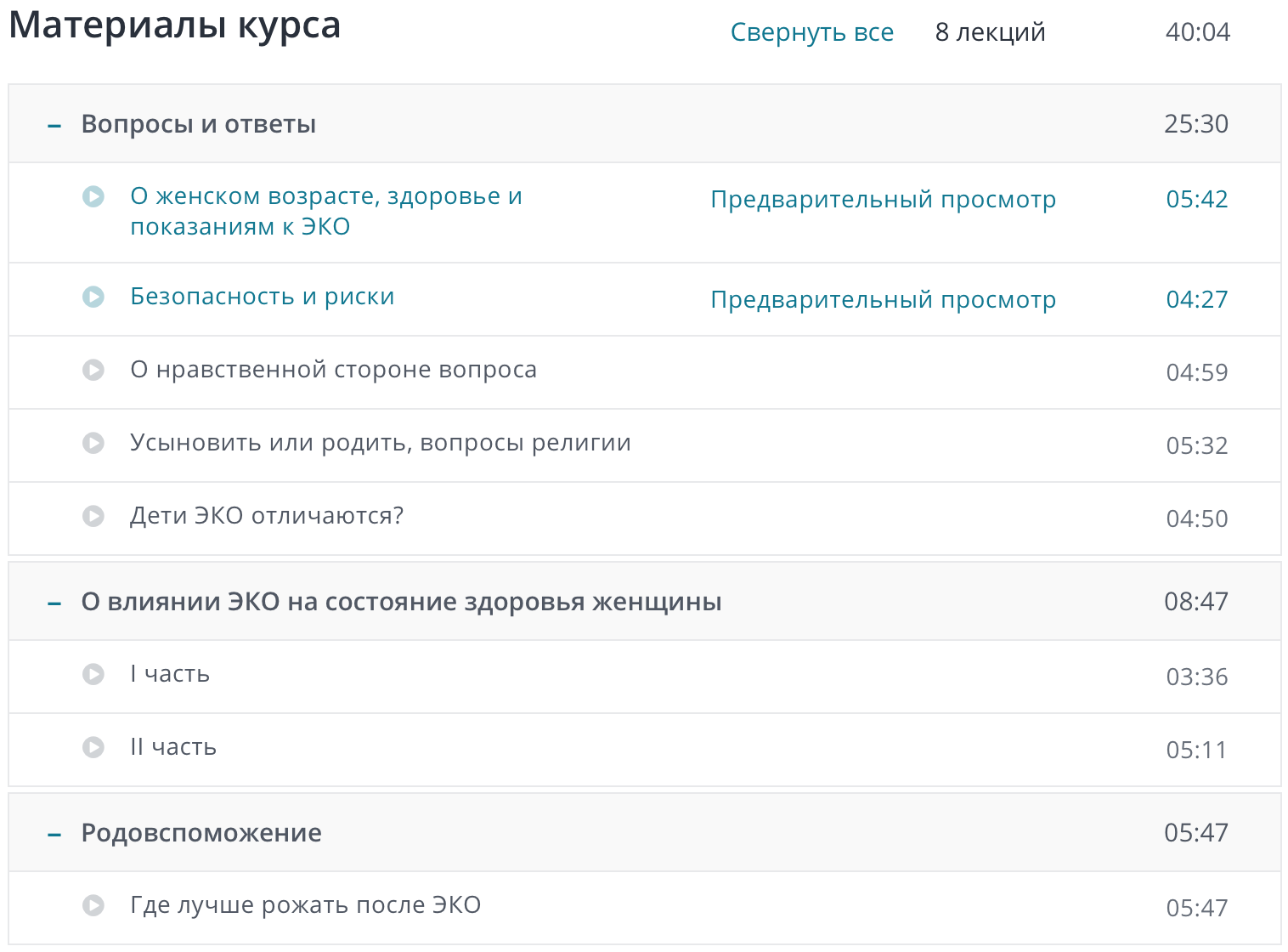This screenshot has width=1288, height=952.
Task: Click the 05:42 duration of first lecture
Action: 1196,200
